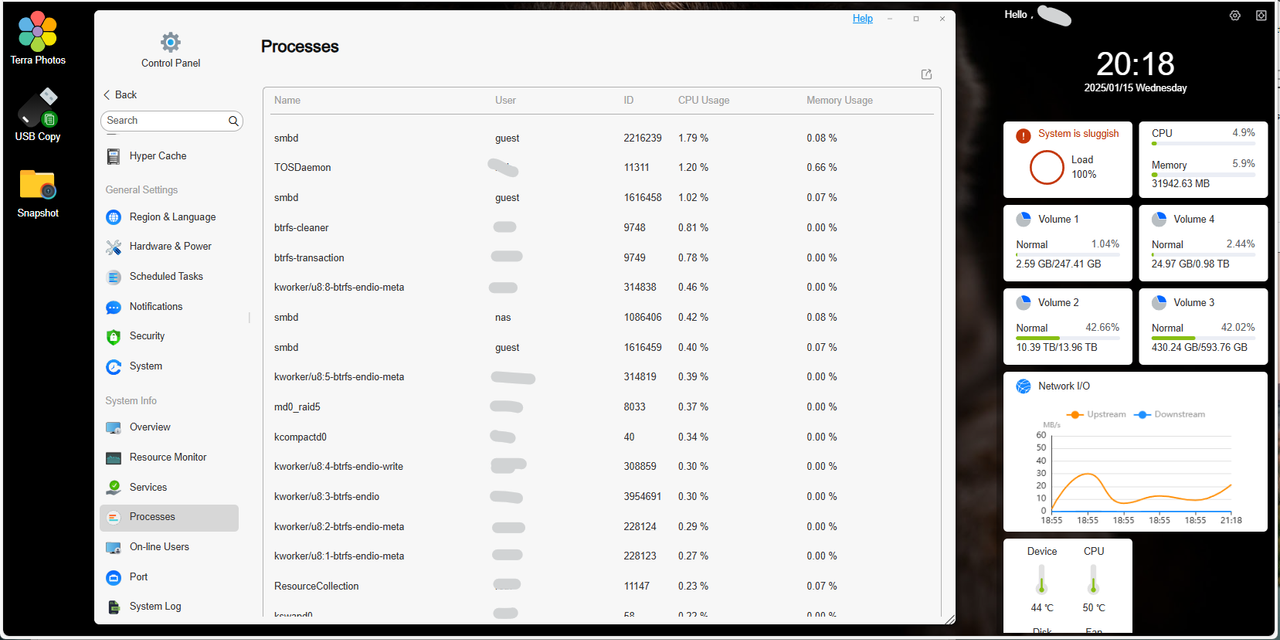Click the Device temperature thermometer widget
This screenshot has height=640, width=1280.
(1042, 580)
